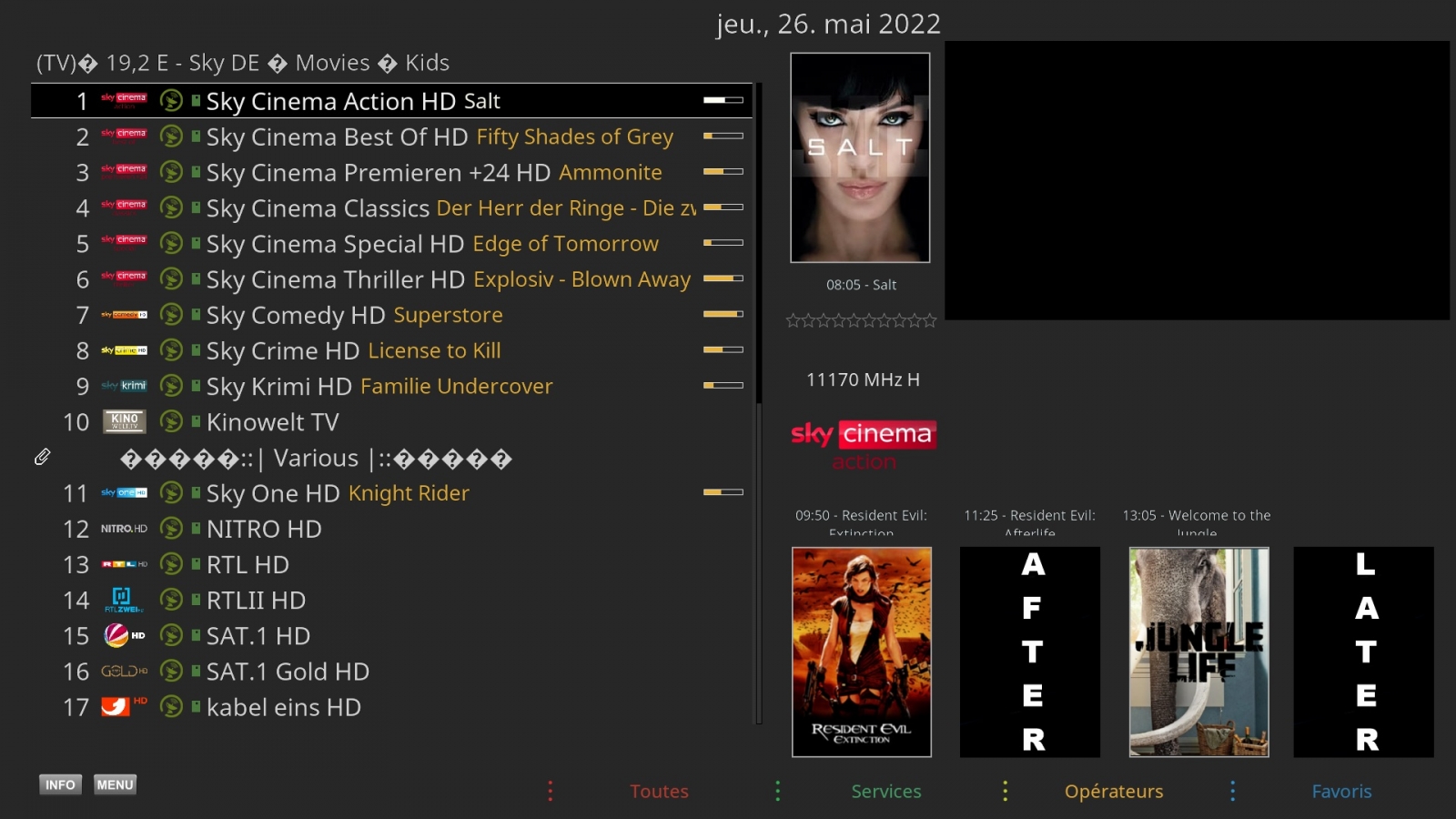Open the yellow Opérateurs tab

pos(1114,792)
